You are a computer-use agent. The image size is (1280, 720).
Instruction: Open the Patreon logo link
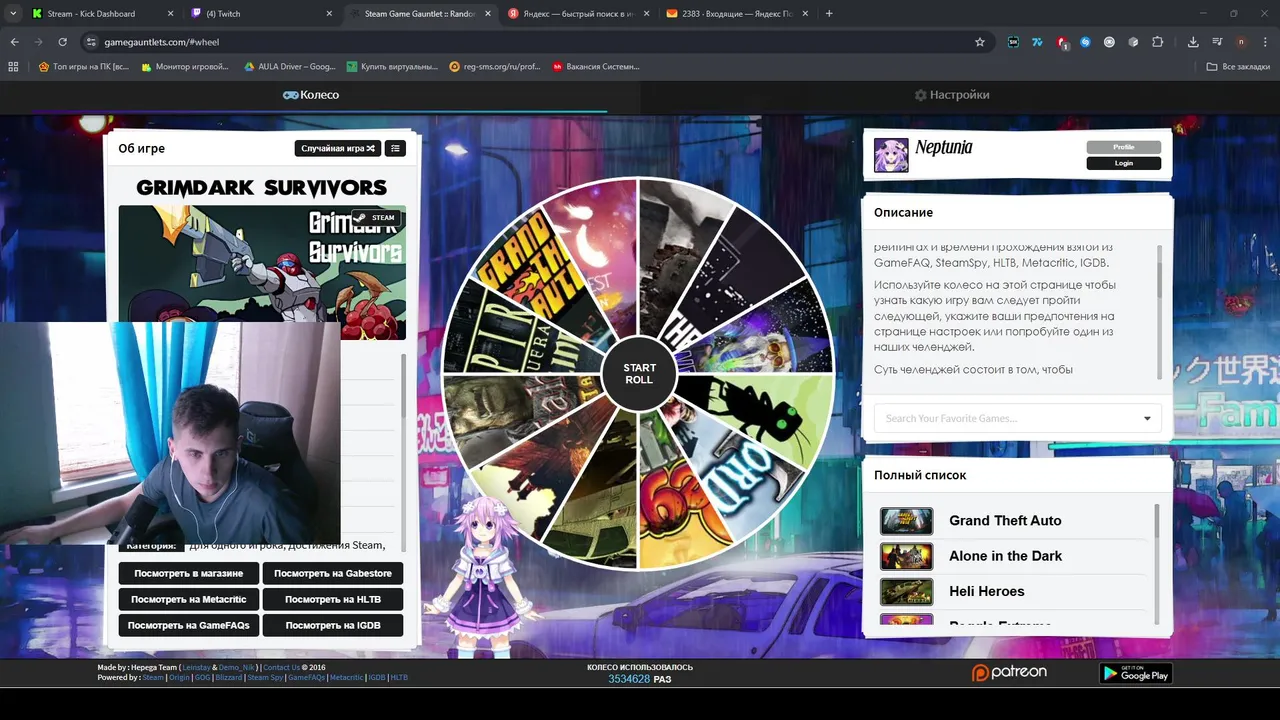[x=1009, y=673]
